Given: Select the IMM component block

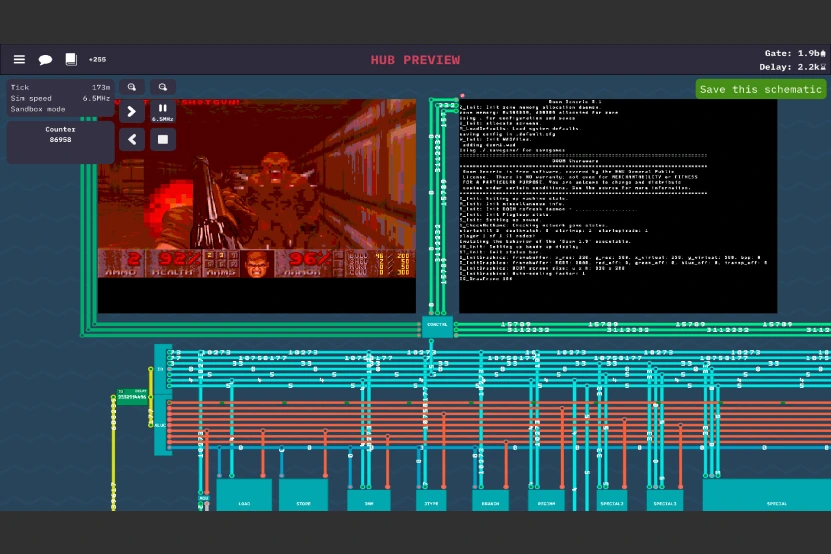Looking at the screenshot, I should (x=369, y=500).
